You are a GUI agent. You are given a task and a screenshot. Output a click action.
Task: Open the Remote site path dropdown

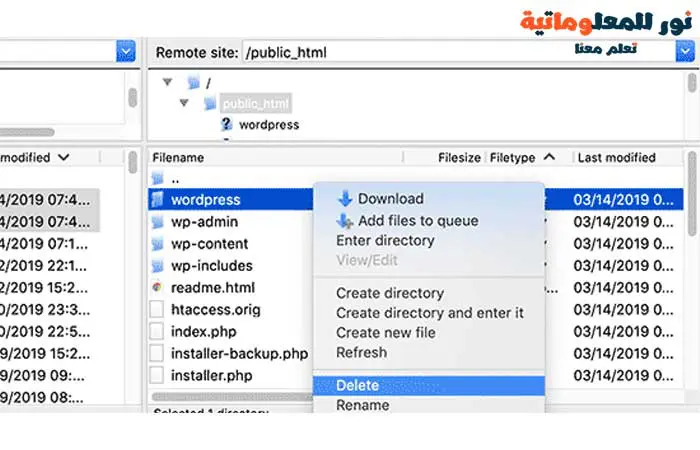[x=685, y=52]
